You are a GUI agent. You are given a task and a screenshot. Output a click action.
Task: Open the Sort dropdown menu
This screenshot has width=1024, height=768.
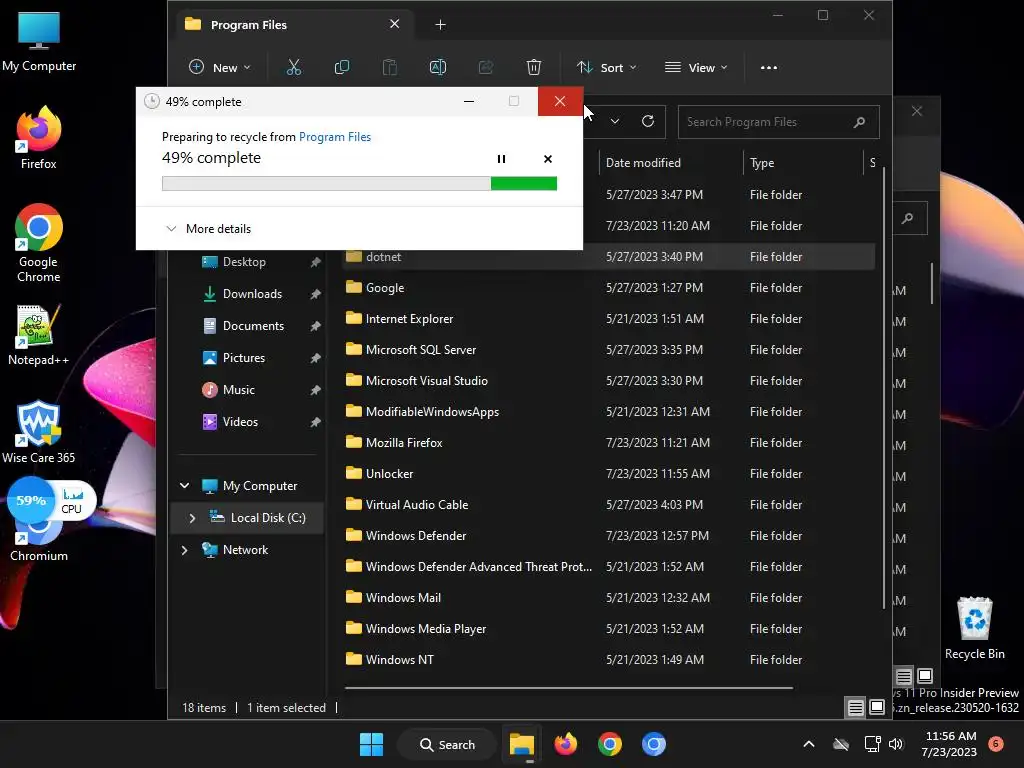607,67
